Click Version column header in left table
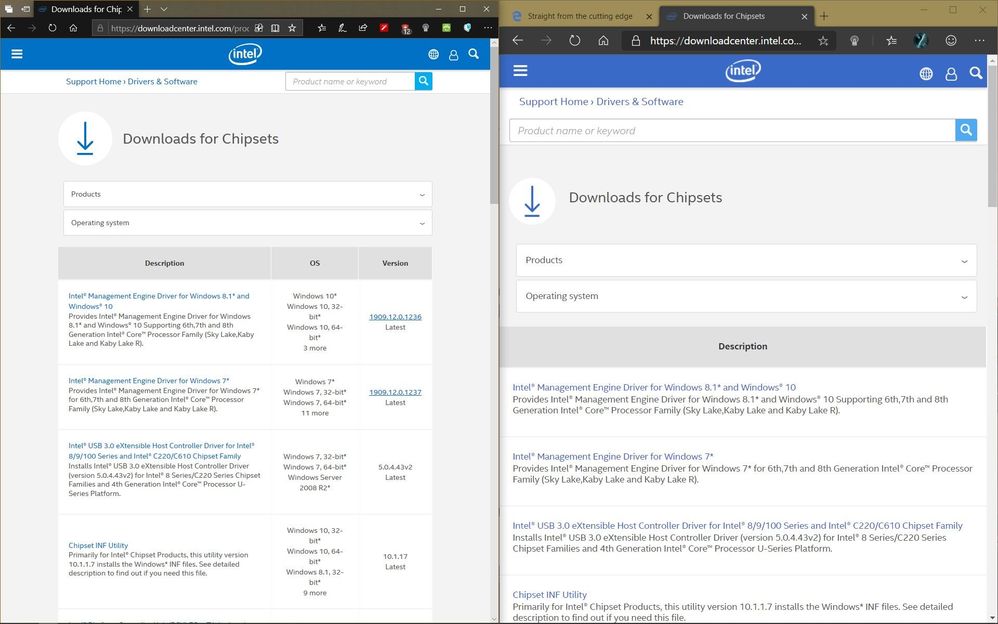Viewport: 998px width, 624px height. pyautogui.click(x=395, y=263)
